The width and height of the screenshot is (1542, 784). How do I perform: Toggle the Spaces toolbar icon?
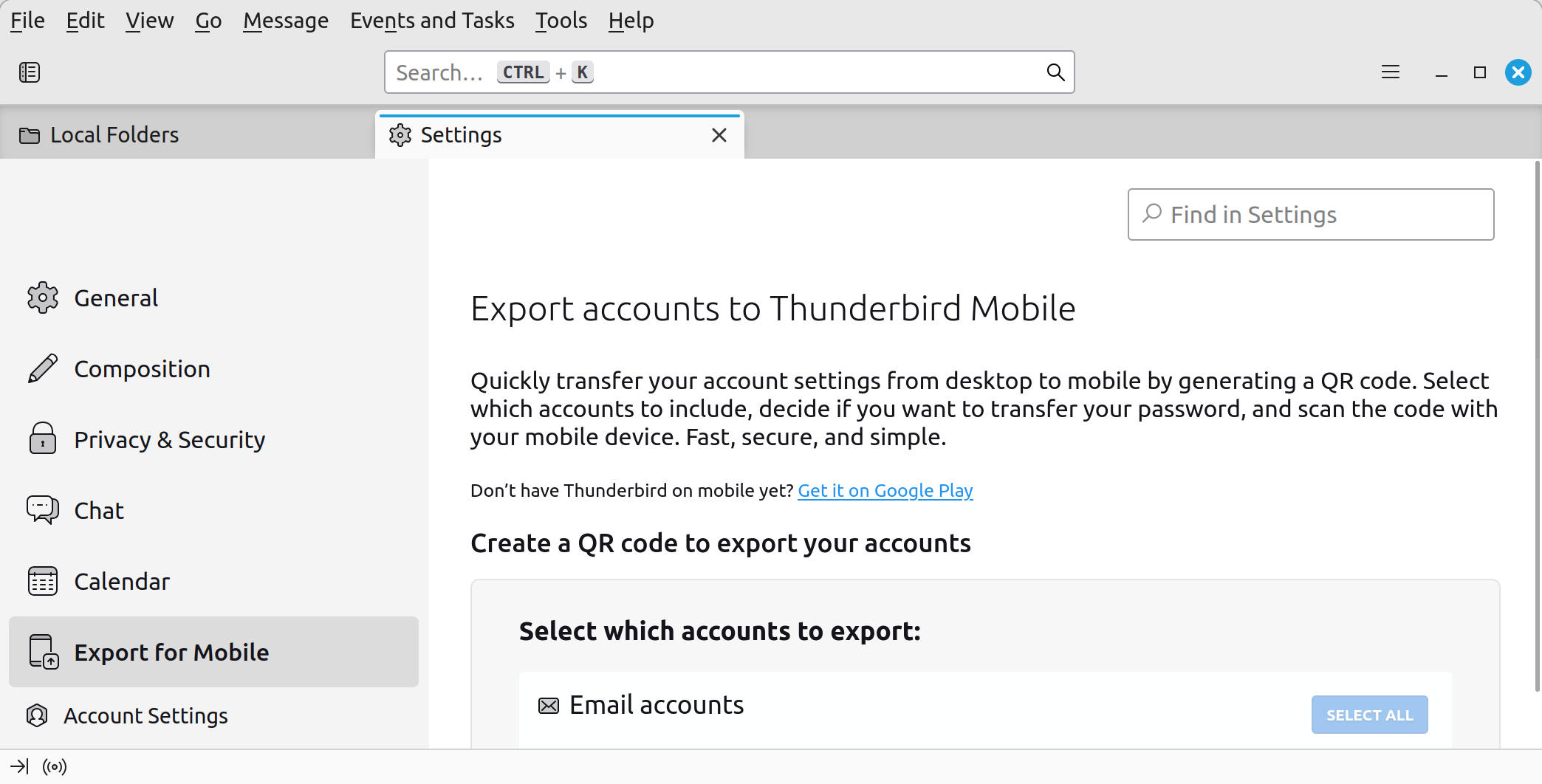pyautogui.click(x=30, y=72)
